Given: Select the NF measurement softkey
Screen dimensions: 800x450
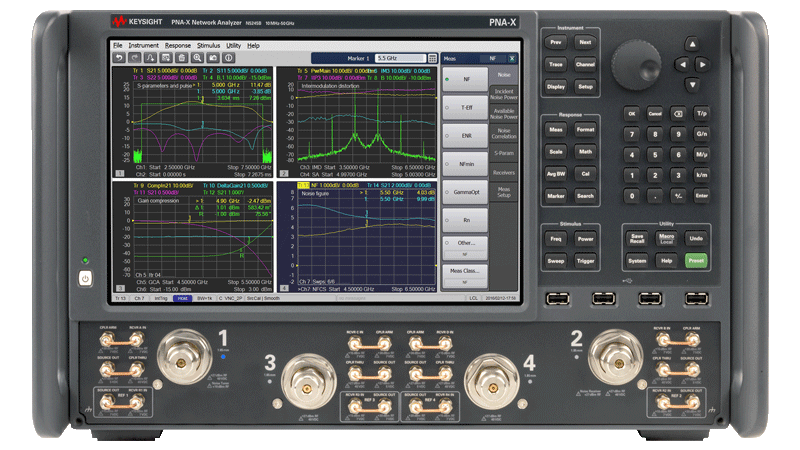Looking at the screenshot, I should 465,80.
